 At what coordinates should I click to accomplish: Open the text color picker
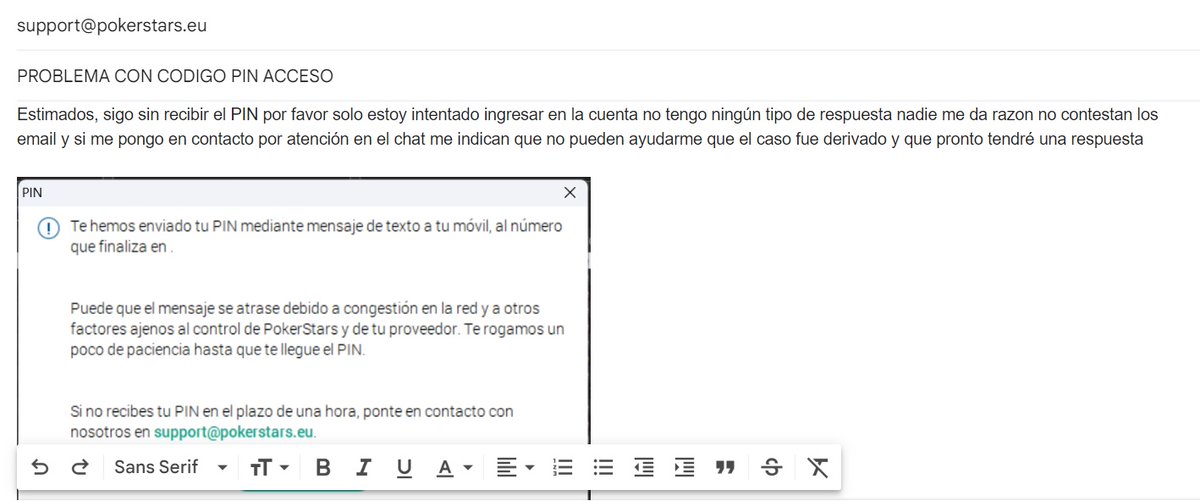click(453, 467)
